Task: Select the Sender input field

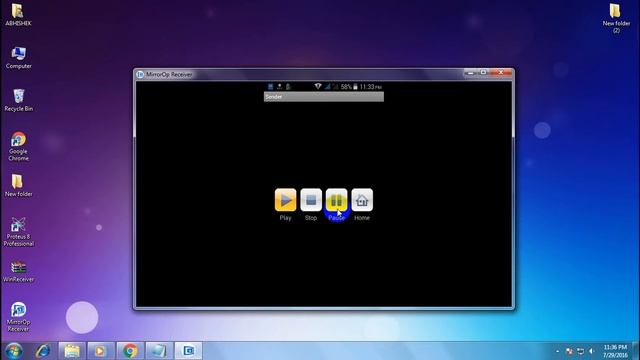Action: (324, 97)
